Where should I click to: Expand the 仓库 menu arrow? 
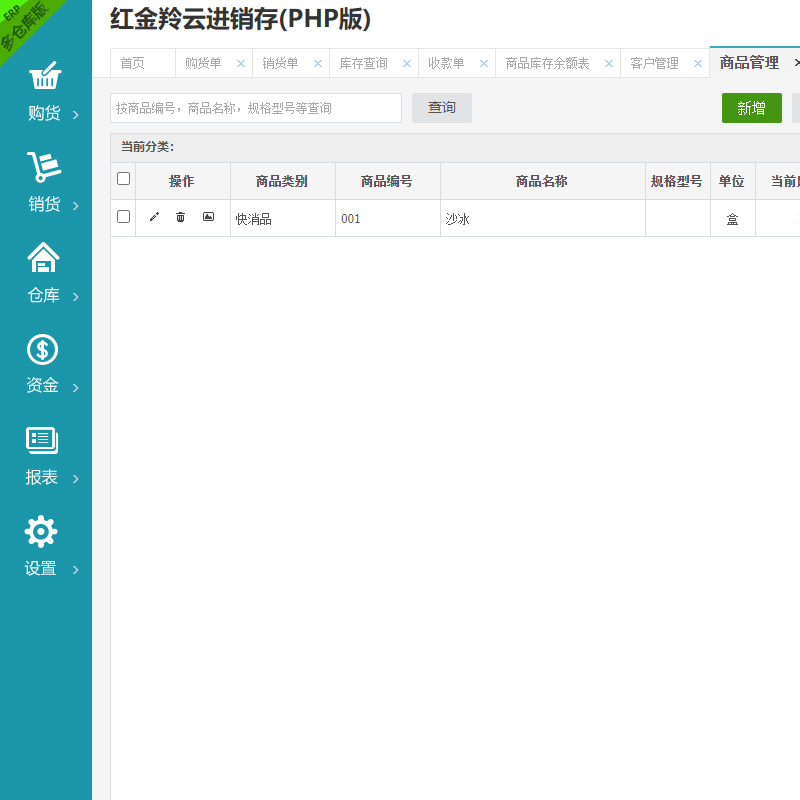point(76,297)
